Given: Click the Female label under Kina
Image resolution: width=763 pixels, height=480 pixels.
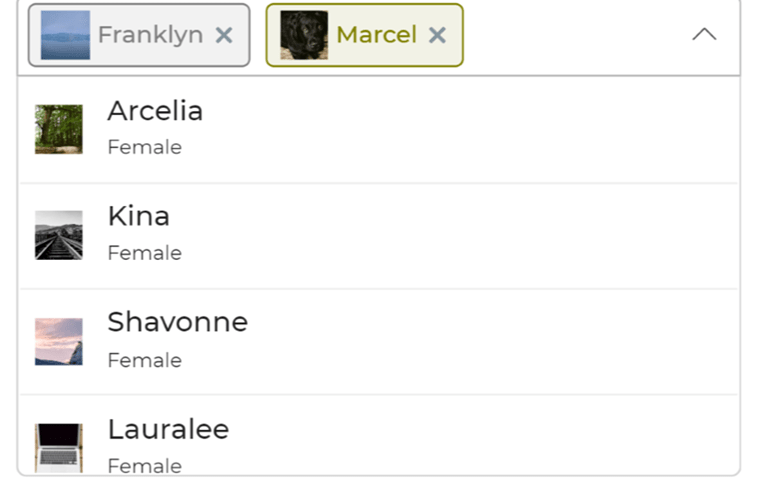Looking at the screenshot, I should click(x=145, y=254).
